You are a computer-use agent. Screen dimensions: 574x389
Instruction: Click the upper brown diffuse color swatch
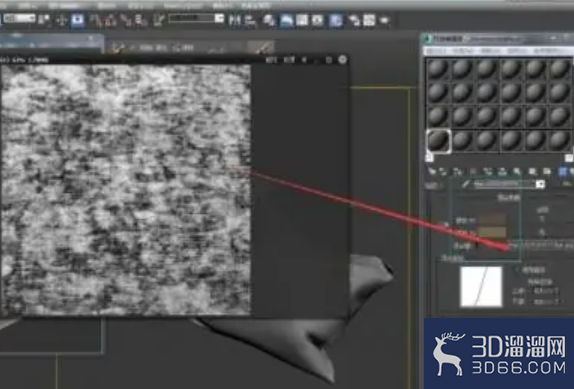pyautogui.click(x=492, y=220)
